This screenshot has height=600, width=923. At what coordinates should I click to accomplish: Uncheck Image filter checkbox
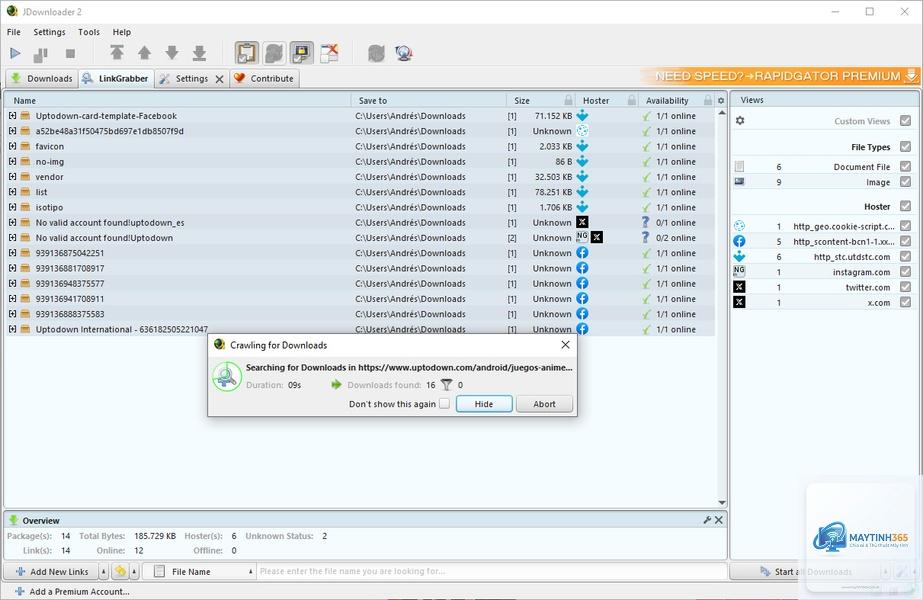coord(905,182)
